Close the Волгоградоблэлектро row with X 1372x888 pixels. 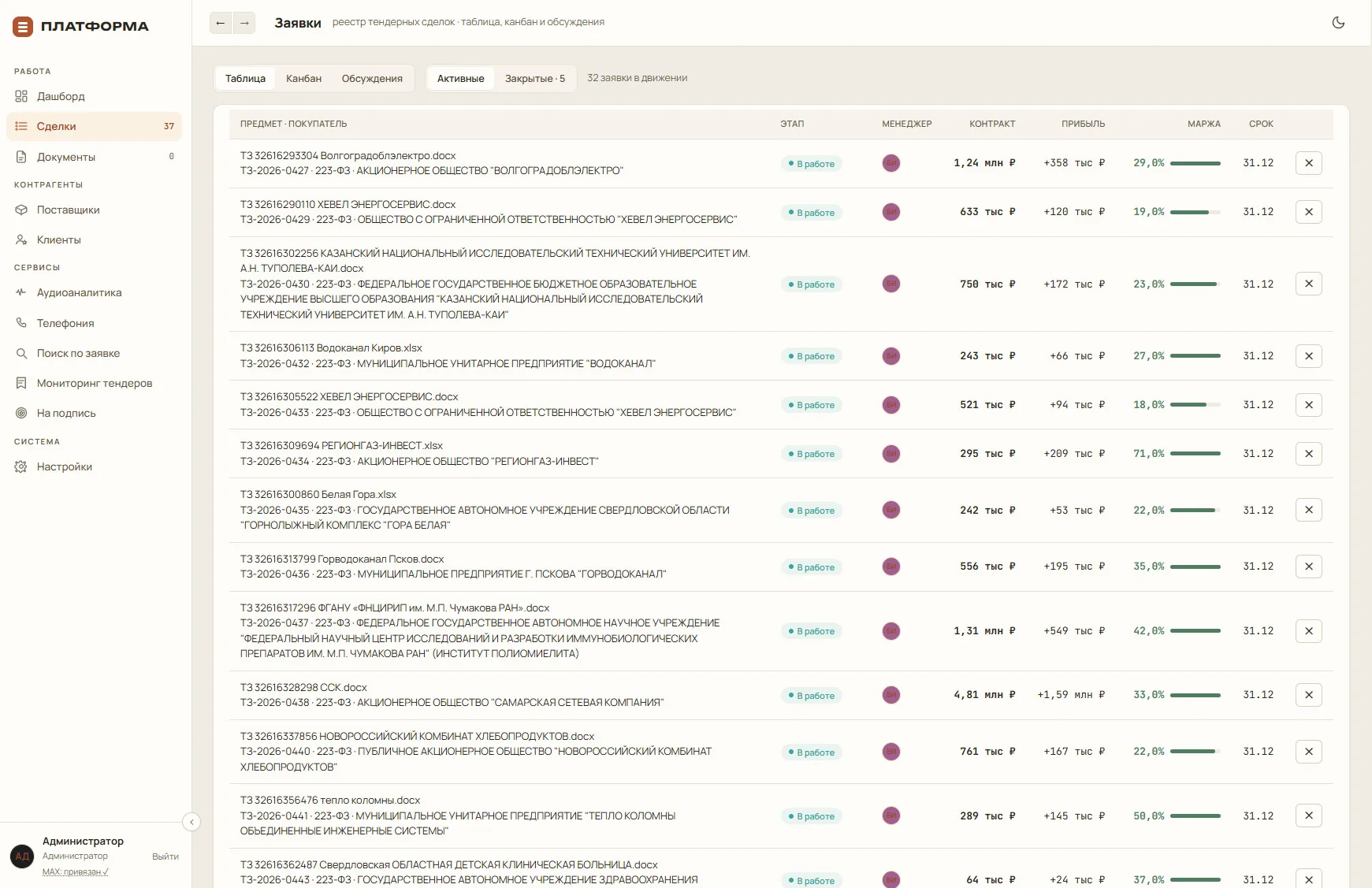pyautogui.click(x=1309, y=163)
